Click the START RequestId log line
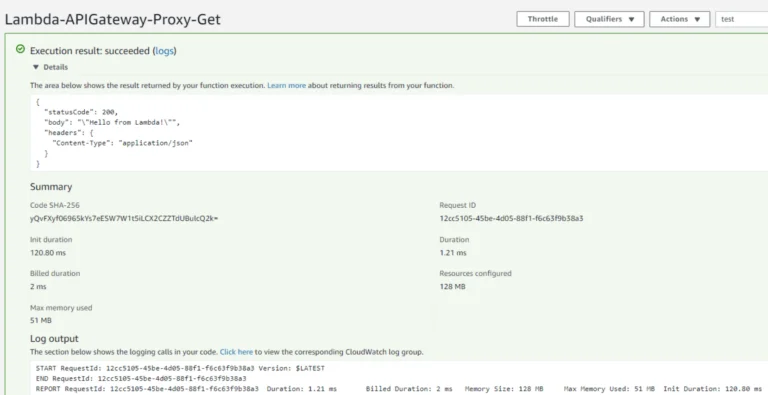Image resolution: width=768 pixels, height=395 pixels. tap(180, 368)
